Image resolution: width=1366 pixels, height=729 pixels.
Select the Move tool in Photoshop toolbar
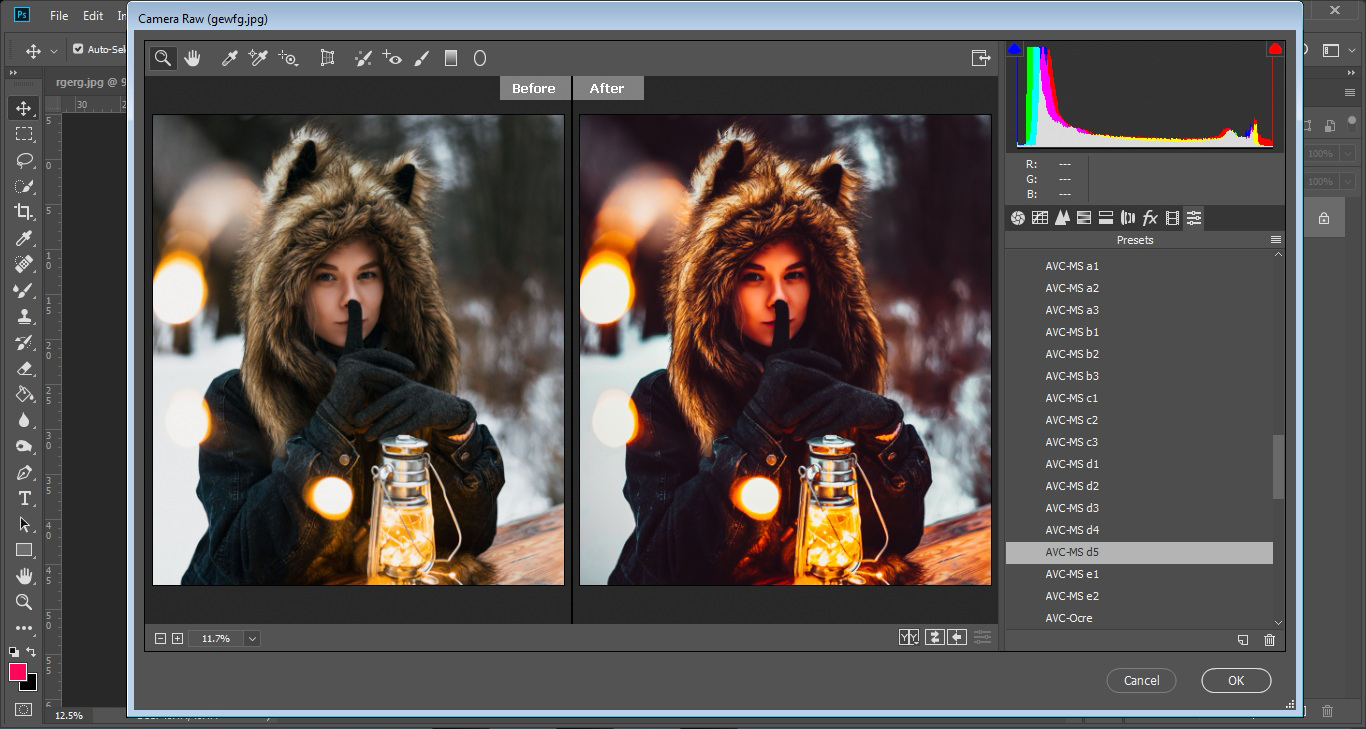[23, 108]
